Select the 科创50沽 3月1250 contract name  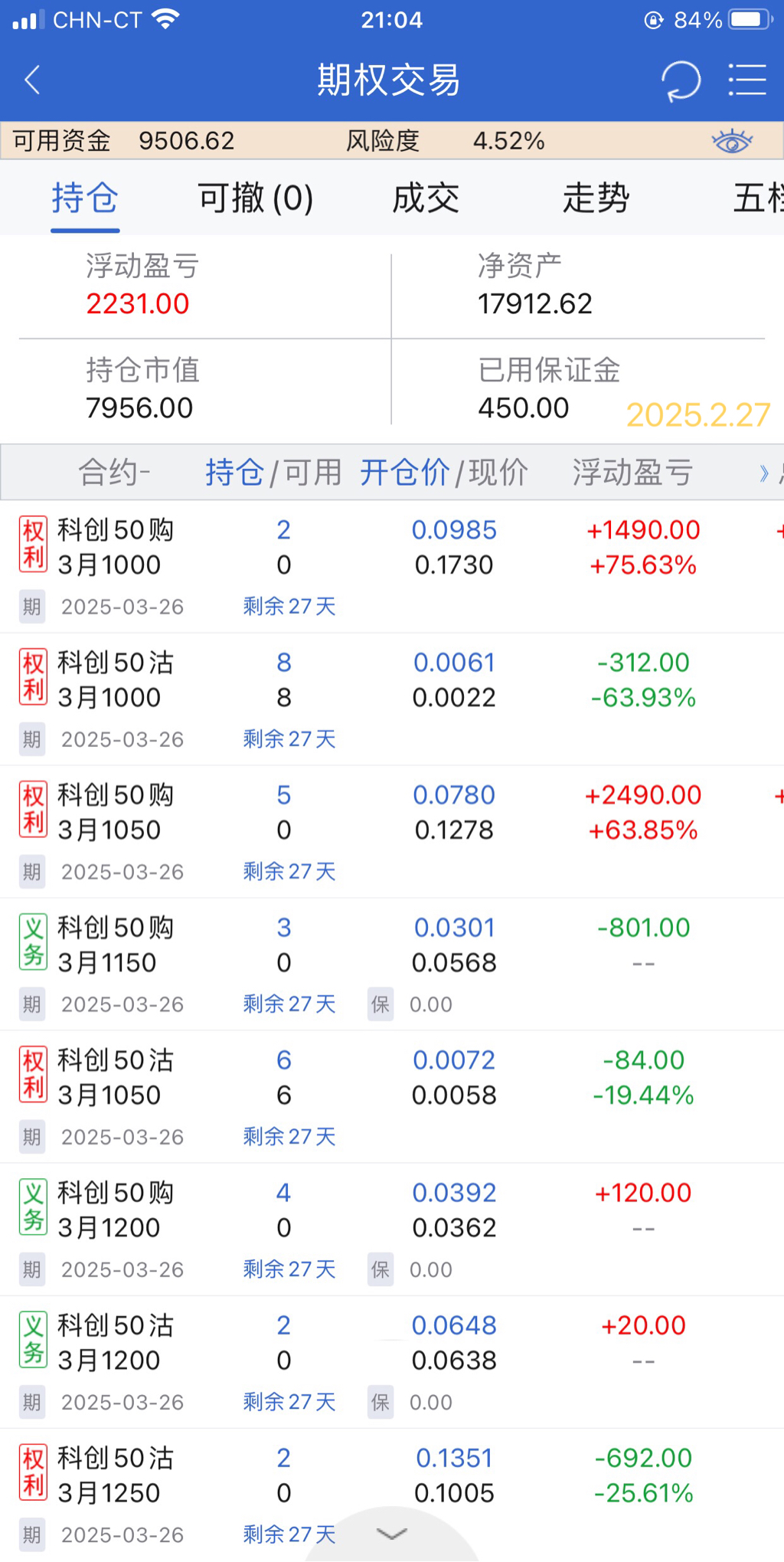point(116,1475)
